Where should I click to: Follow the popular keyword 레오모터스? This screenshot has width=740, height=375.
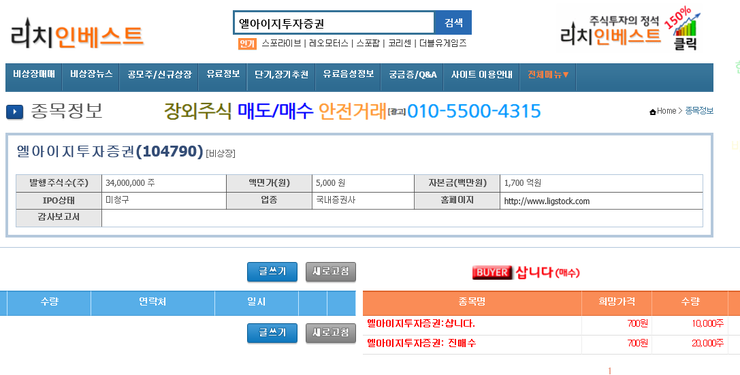point(328,43)
